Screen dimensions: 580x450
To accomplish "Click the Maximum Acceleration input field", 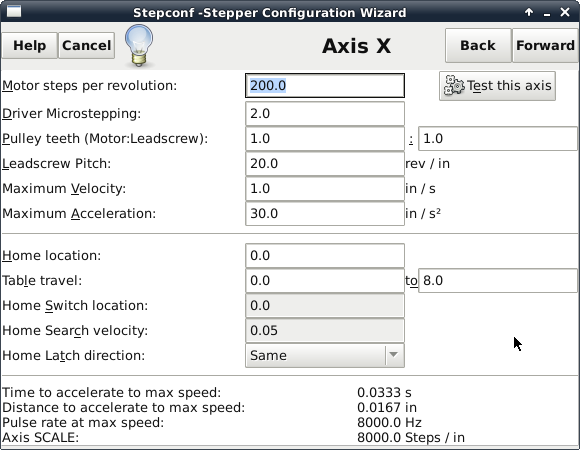I will [x=325, y=213].
